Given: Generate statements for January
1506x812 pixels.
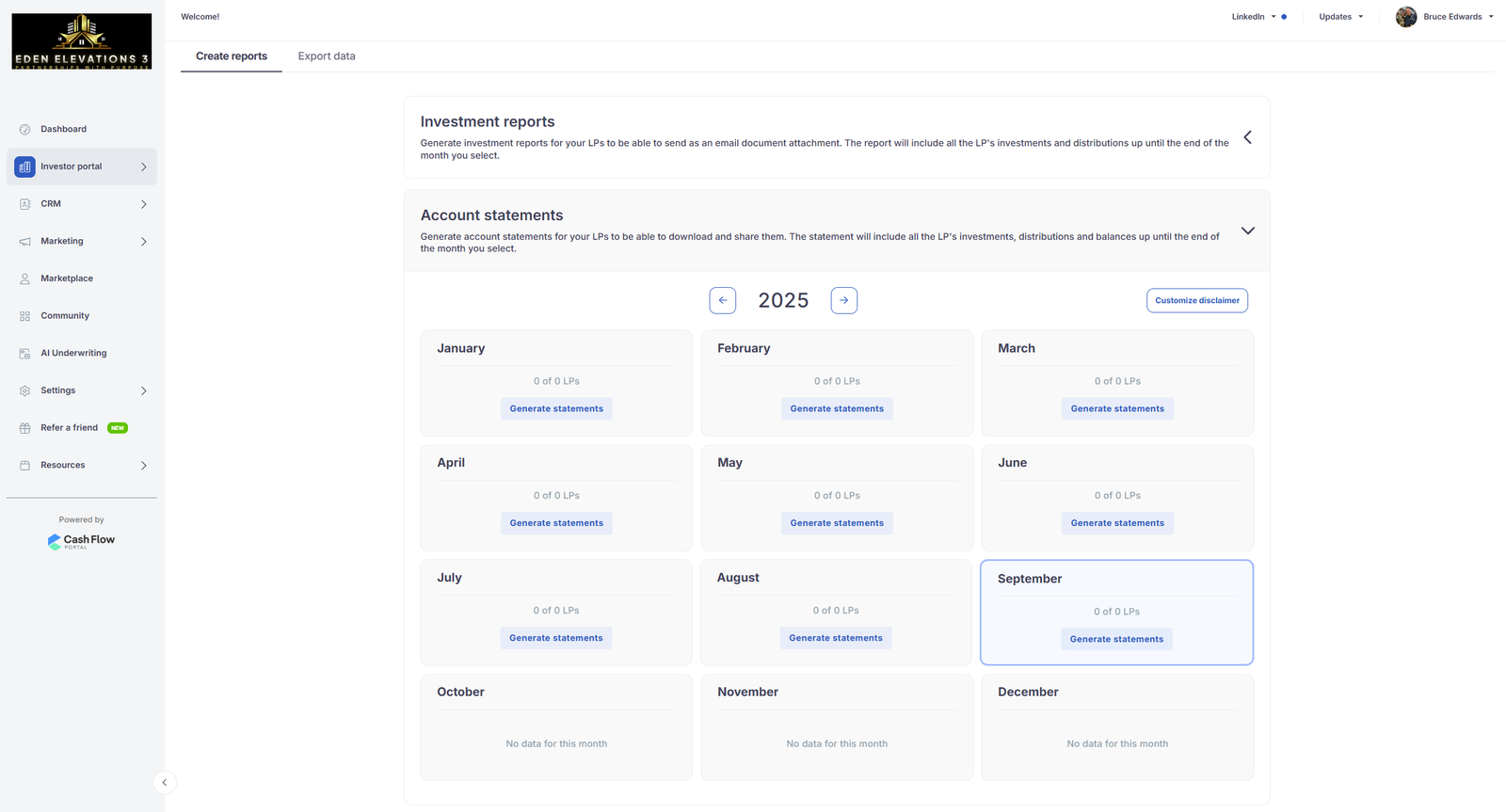Looking at the screenshot, I should [x=556, y=408].
